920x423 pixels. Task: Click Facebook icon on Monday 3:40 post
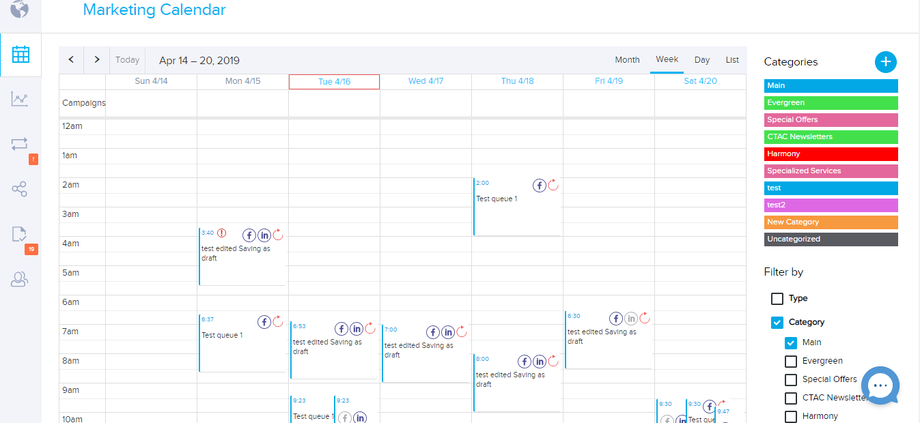249,235
